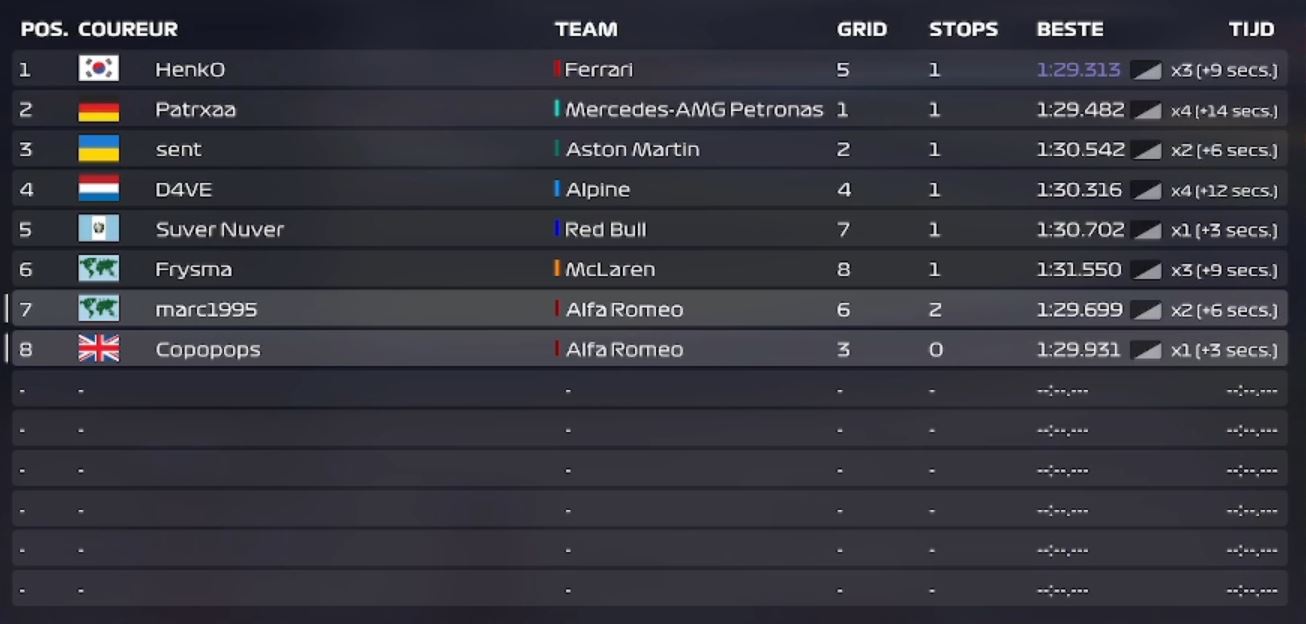Click the red Ferrari team color marker
This screenshot has width=1306, height=624.
[x=557, y=69]
